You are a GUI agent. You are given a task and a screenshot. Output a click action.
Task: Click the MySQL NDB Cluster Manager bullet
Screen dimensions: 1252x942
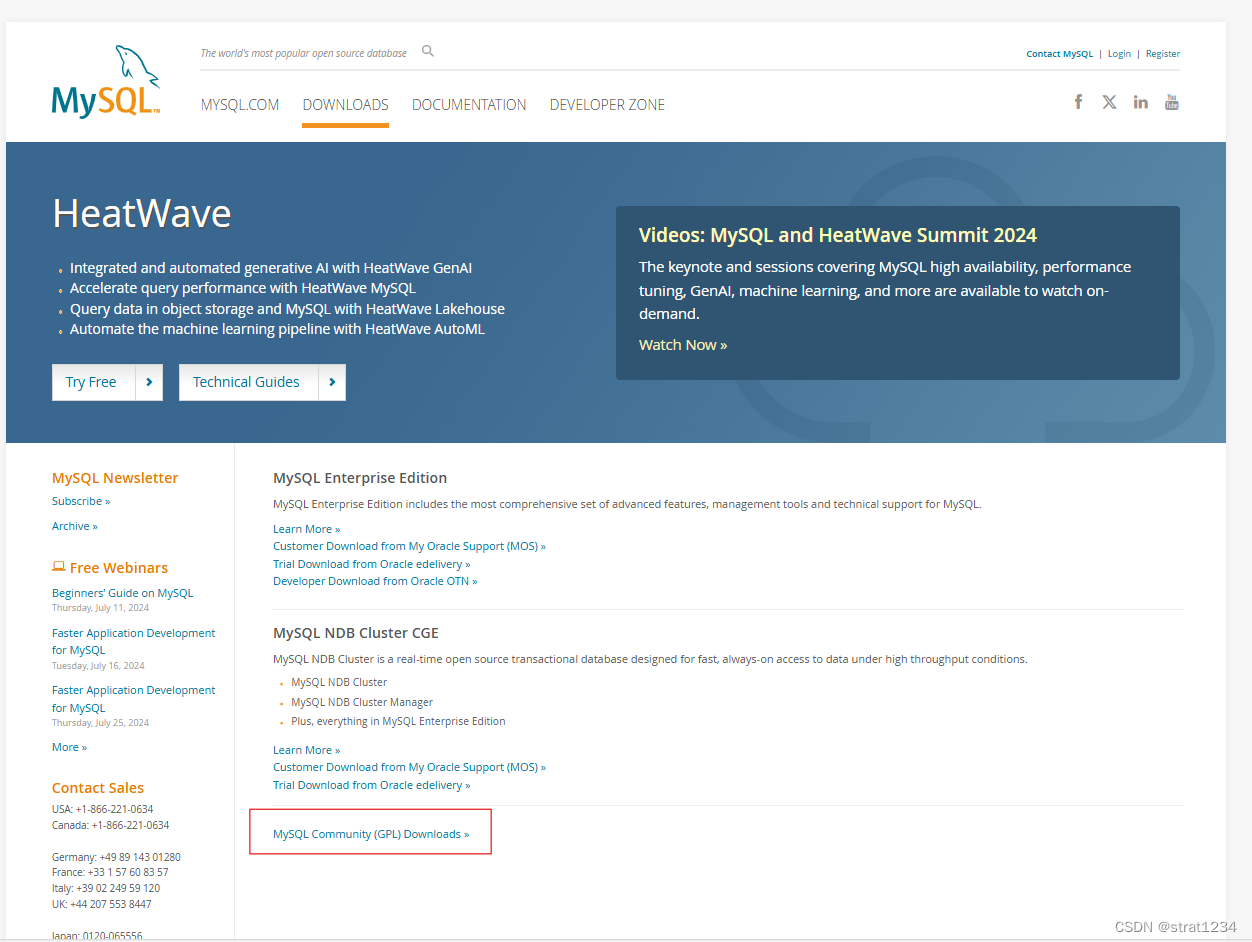[x=362, y=702]
